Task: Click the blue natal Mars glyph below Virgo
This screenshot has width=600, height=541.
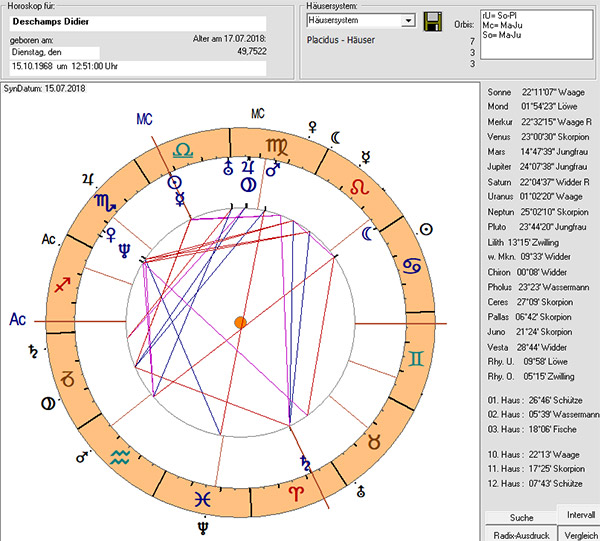Action: coord(272,169)
